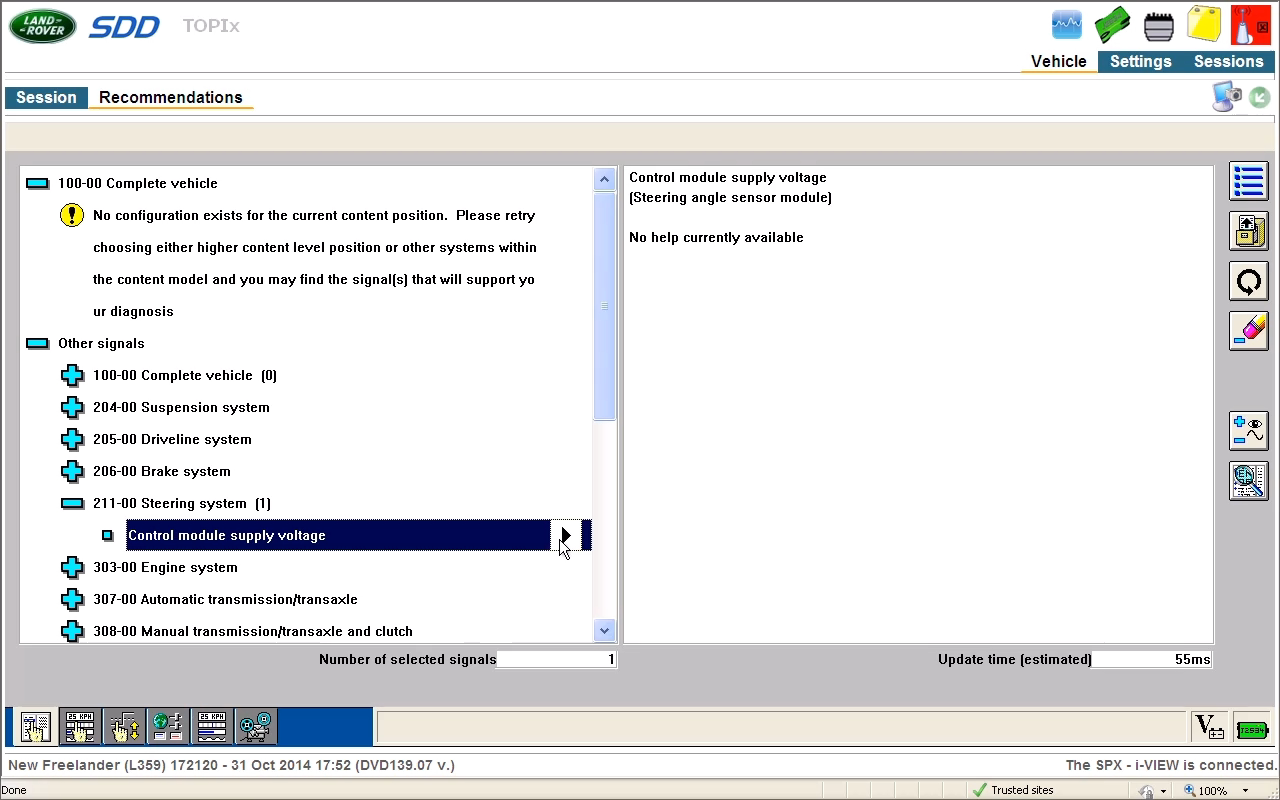Screen dimensions: 1280x800
Task: Expand 204-00 Suspension system node
Action: click(72, 407)
